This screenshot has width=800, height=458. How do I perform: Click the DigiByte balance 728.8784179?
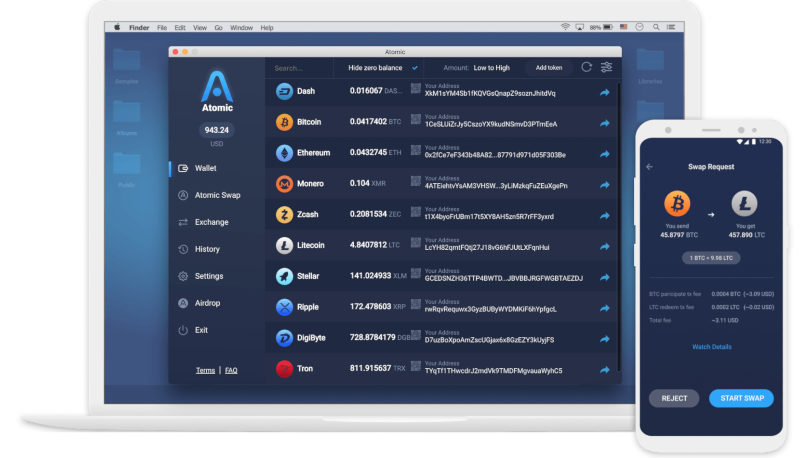coord(372,338)
